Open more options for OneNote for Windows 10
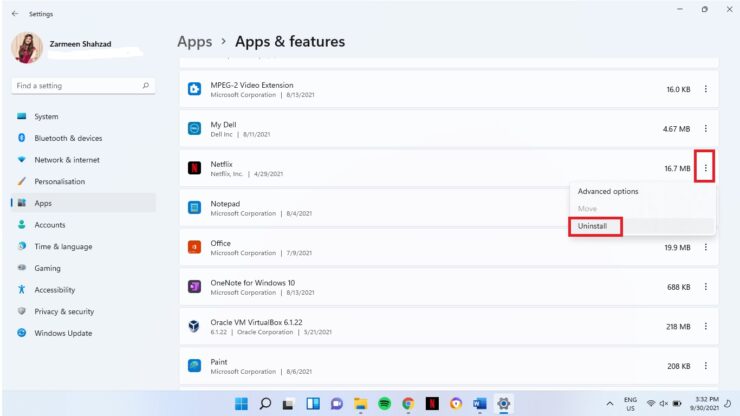This screenshot has width=740, height=416. point(706,287)
